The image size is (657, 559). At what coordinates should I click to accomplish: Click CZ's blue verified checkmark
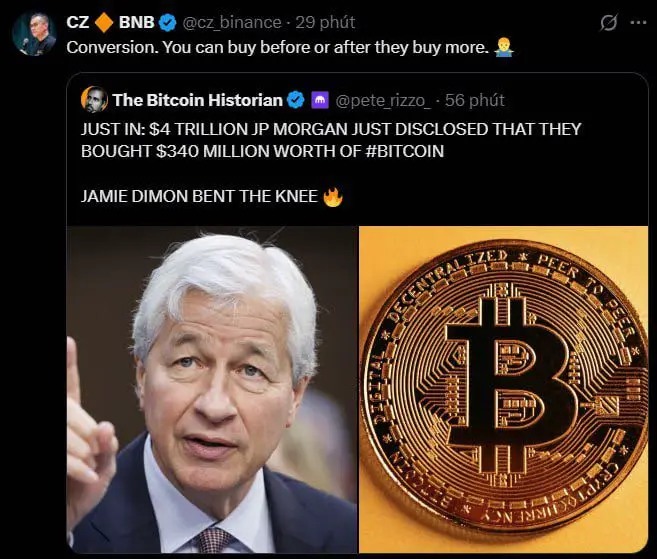pyautogui.click(x=167, y=23)
